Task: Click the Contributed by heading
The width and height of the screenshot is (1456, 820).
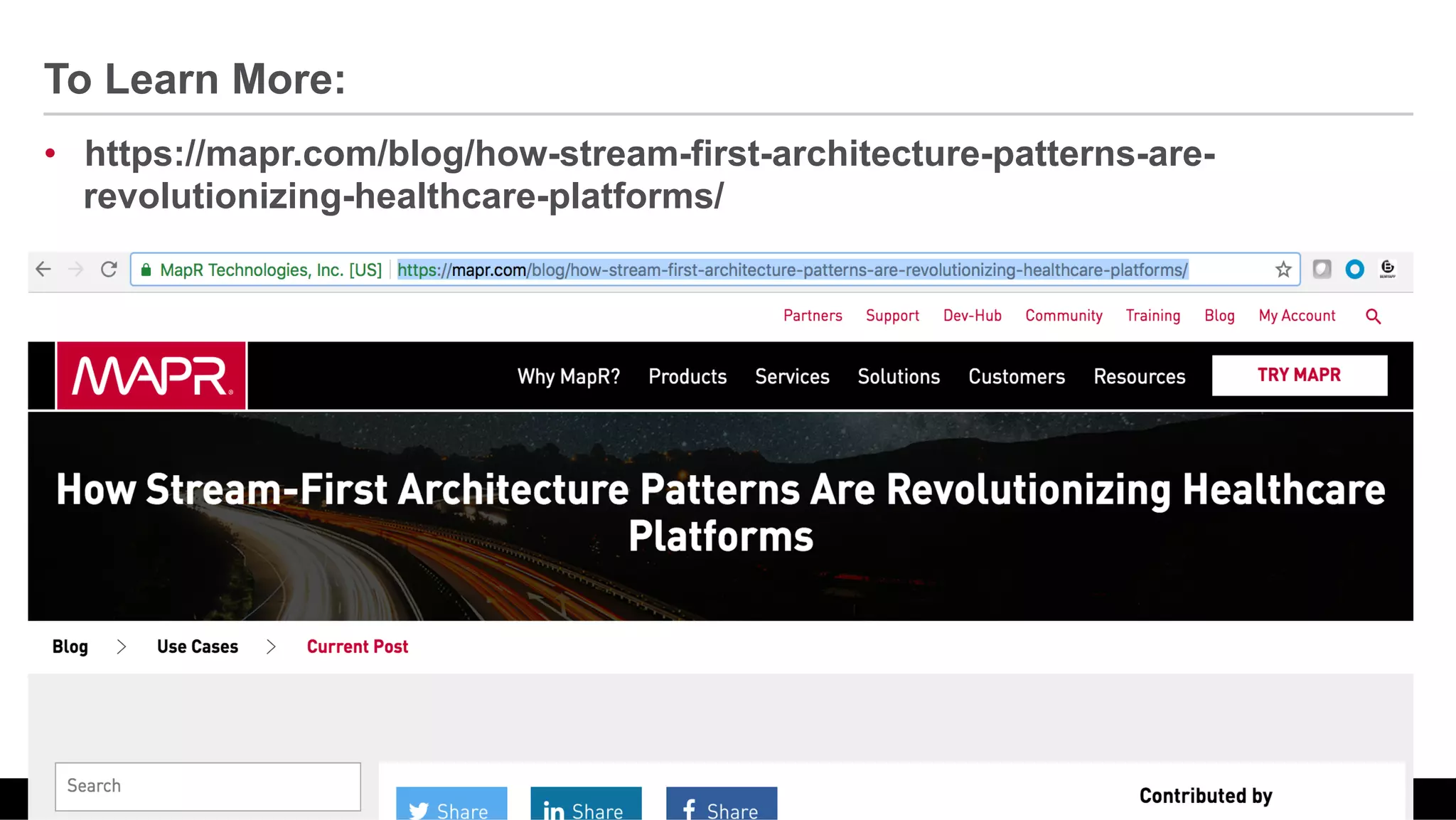Action: [x=1206, y=796]
